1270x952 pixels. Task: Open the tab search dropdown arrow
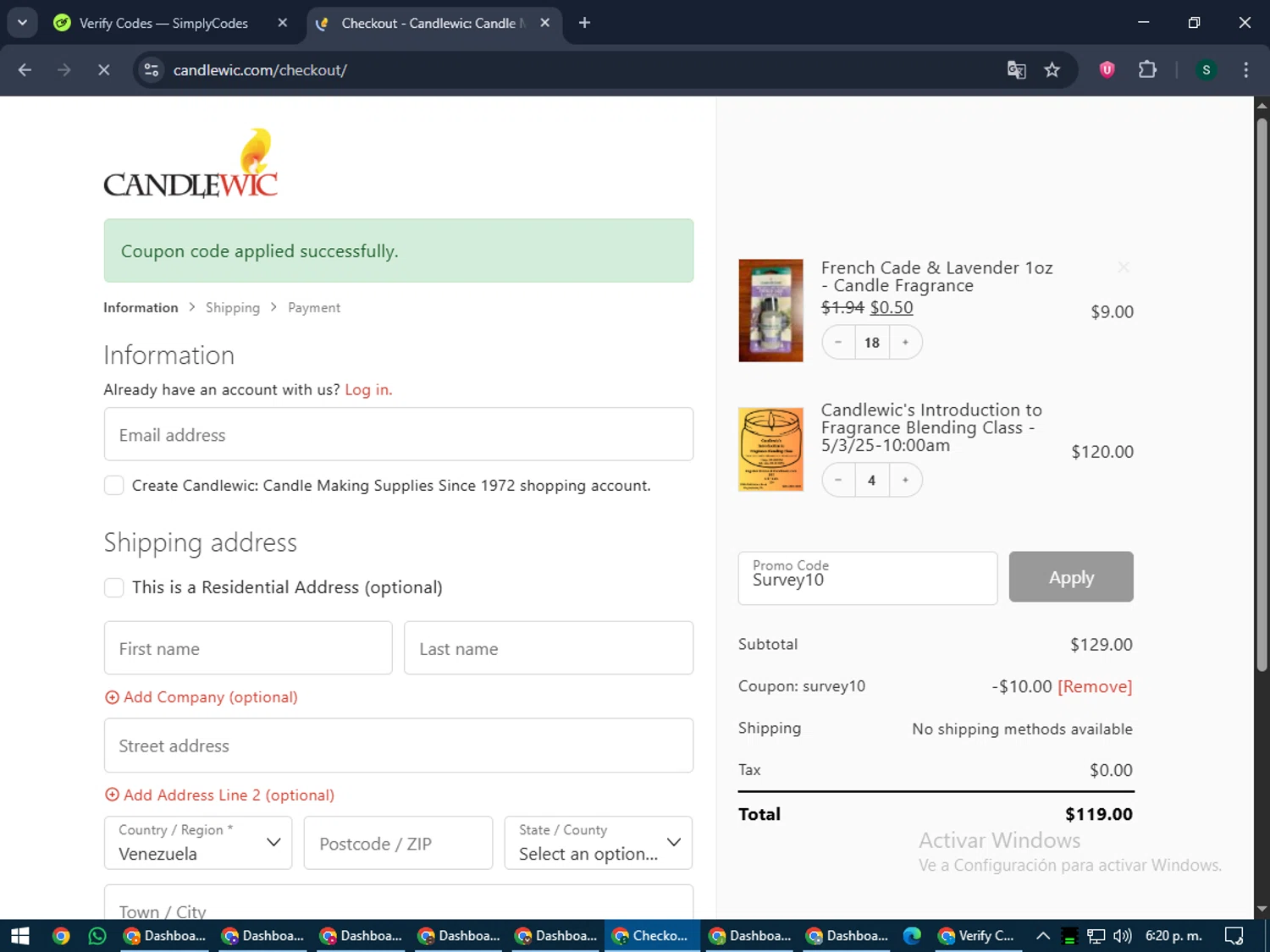pyautogui.click(x=22, y=23)
